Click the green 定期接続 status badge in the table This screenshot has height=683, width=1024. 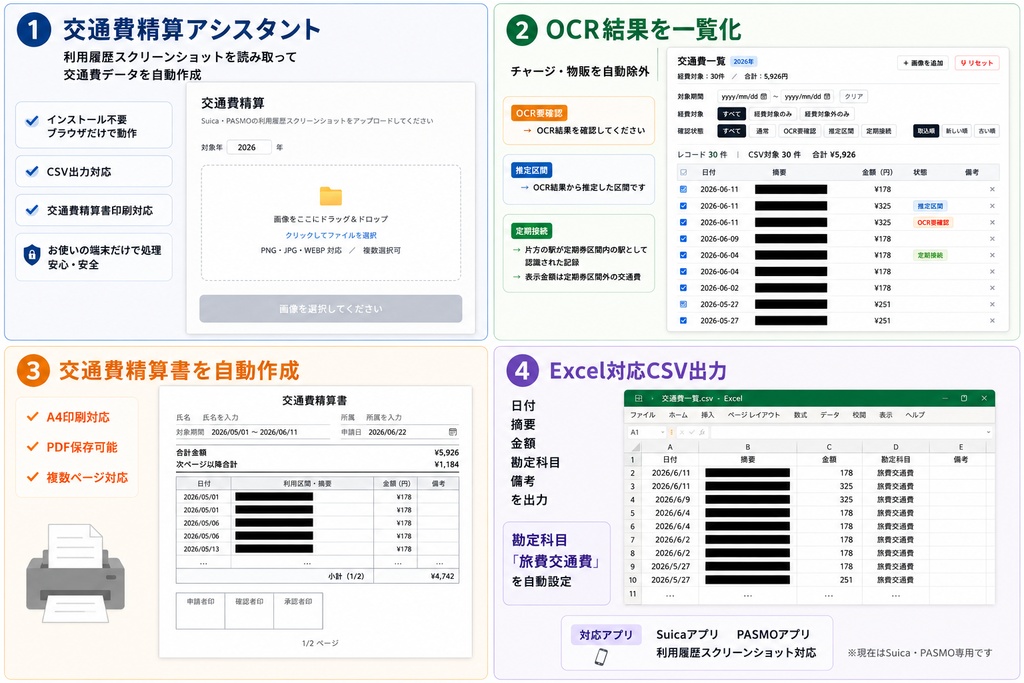pos(930,255)
